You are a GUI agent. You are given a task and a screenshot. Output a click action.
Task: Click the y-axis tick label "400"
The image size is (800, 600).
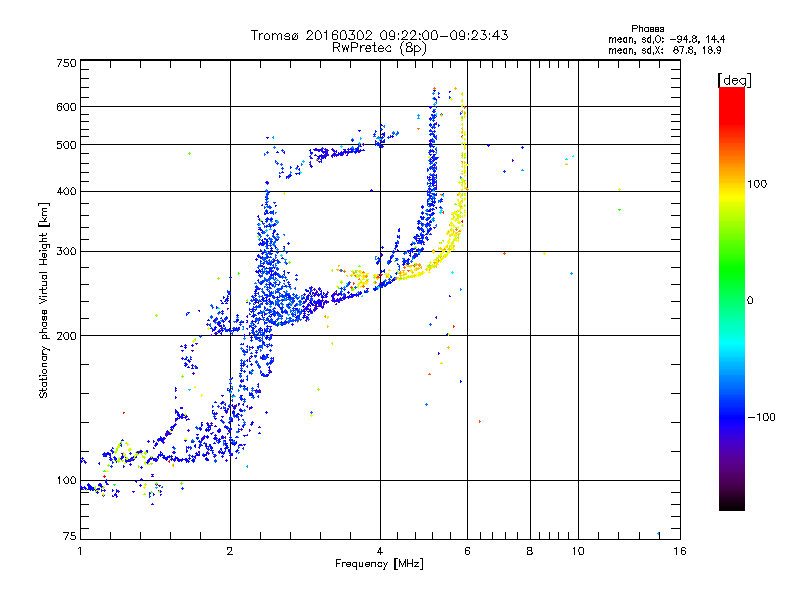66,192
